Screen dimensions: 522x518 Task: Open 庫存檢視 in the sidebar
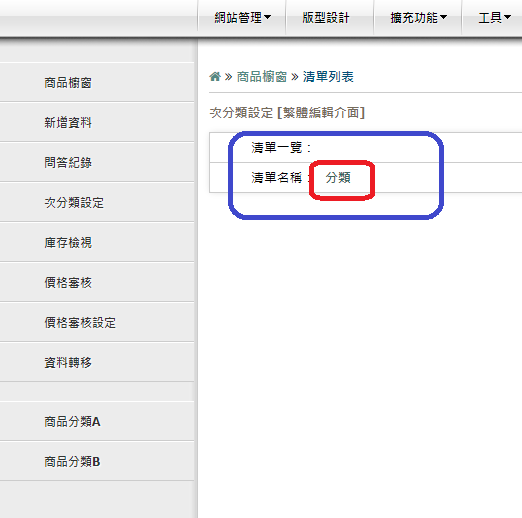point(97,243)
